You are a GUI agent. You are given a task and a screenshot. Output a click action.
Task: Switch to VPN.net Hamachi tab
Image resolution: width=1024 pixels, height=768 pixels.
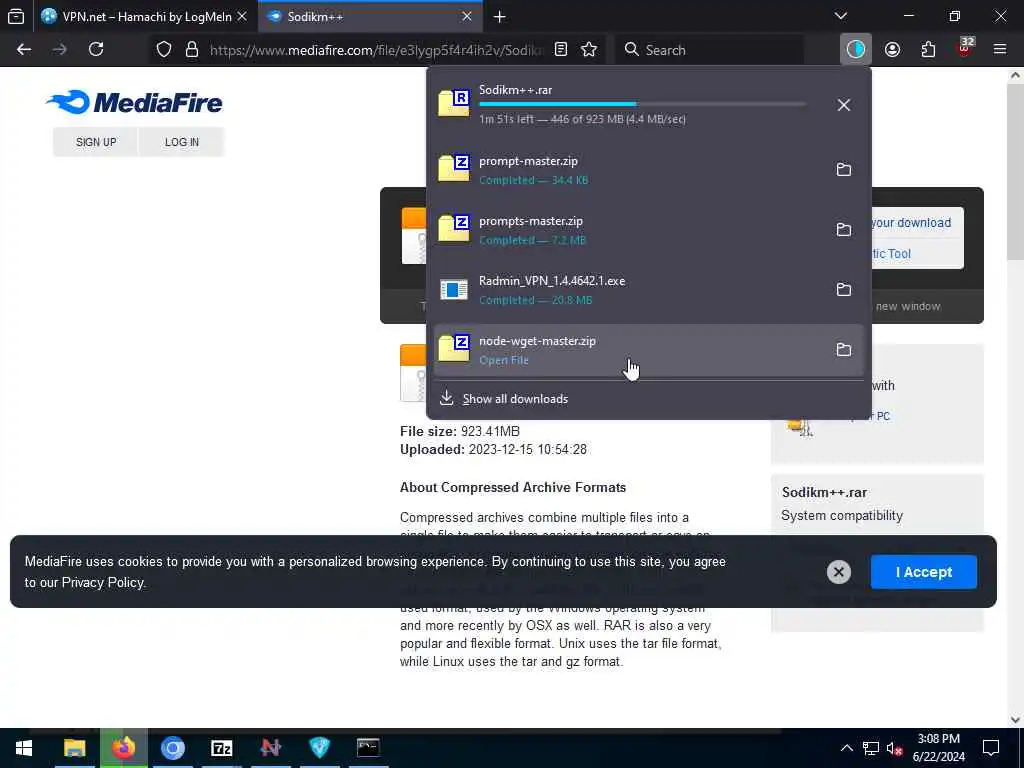click(146, 16)
